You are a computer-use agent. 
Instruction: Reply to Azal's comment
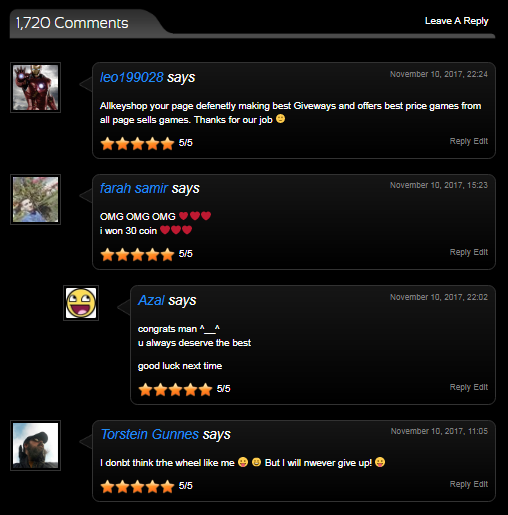pos(460,387)
